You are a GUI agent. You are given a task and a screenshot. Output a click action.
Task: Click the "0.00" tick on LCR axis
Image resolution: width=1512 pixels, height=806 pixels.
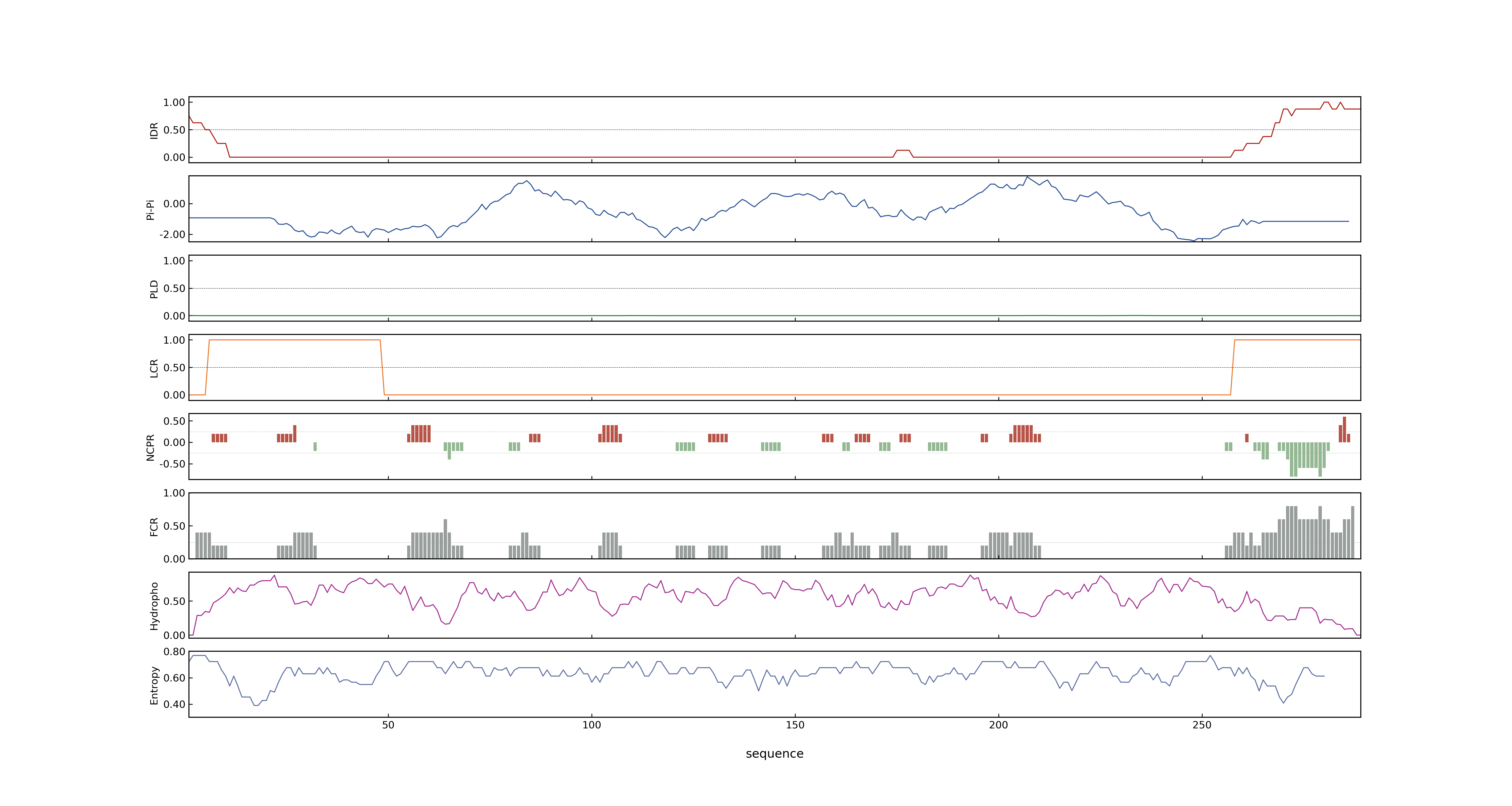[x=174, y=395]
